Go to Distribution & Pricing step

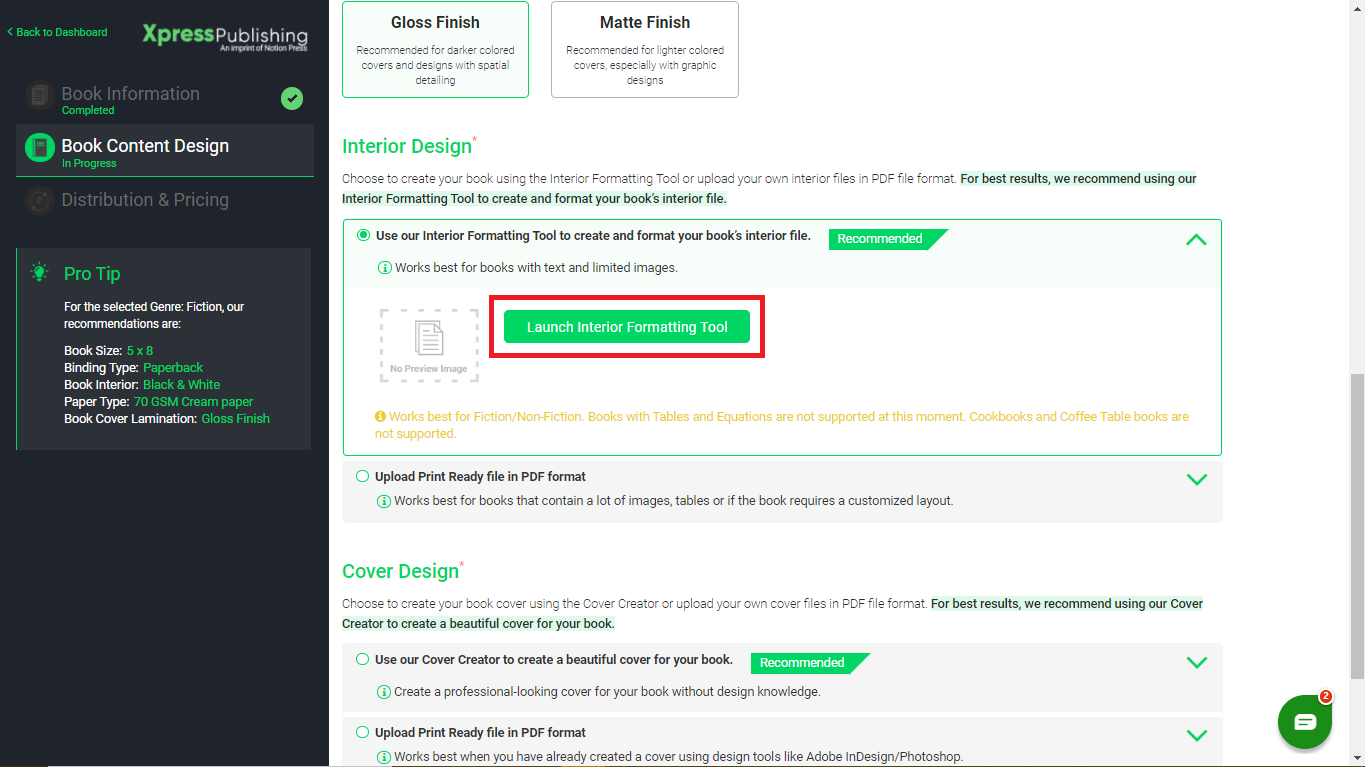[145, 200]
